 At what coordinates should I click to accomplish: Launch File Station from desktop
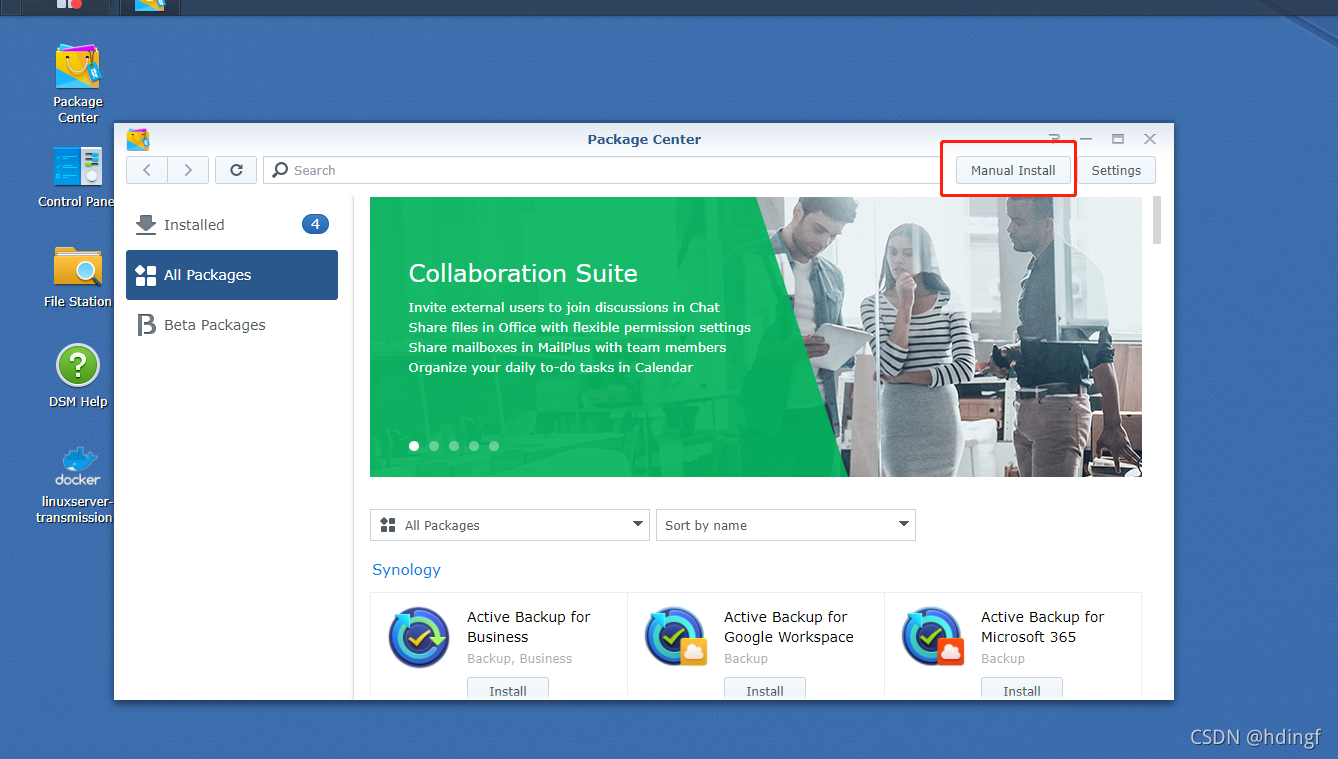[x=78, y=277]
